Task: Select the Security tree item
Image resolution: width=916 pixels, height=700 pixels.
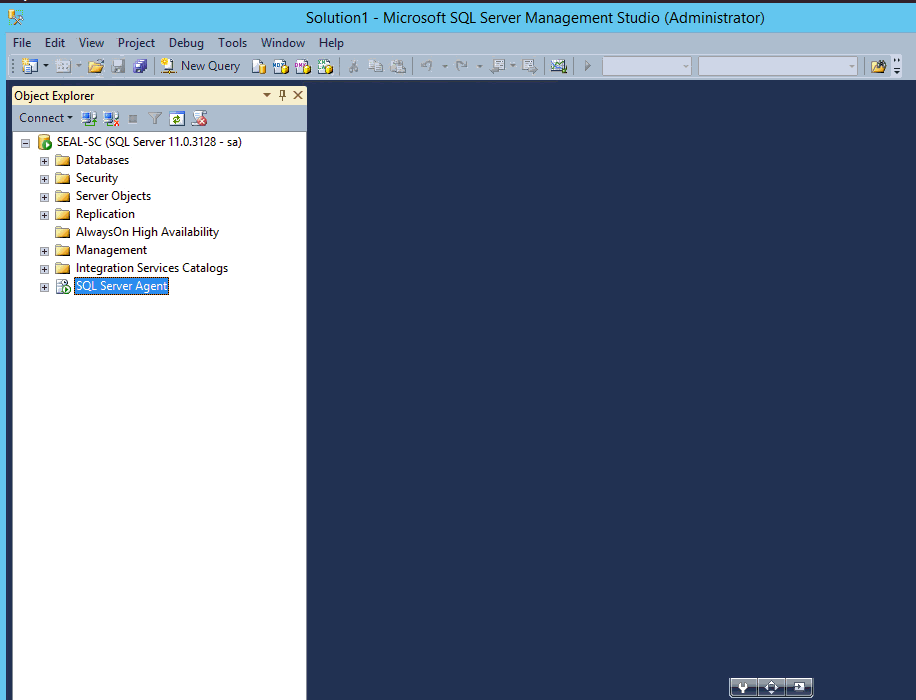Action: (x=97, y=178)
